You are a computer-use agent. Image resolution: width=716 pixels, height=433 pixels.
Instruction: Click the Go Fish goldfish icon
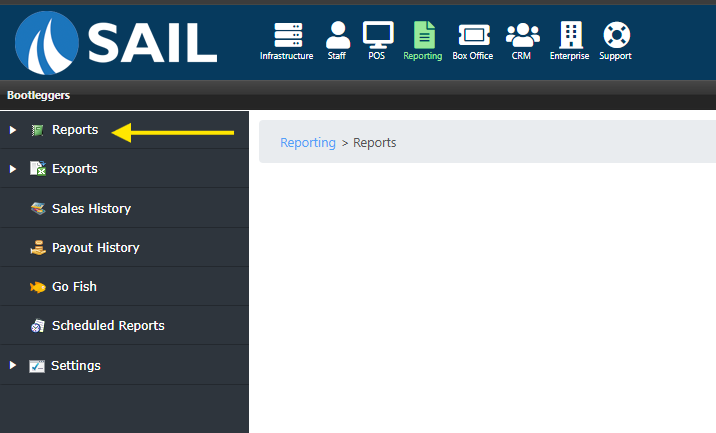point(38,287)
